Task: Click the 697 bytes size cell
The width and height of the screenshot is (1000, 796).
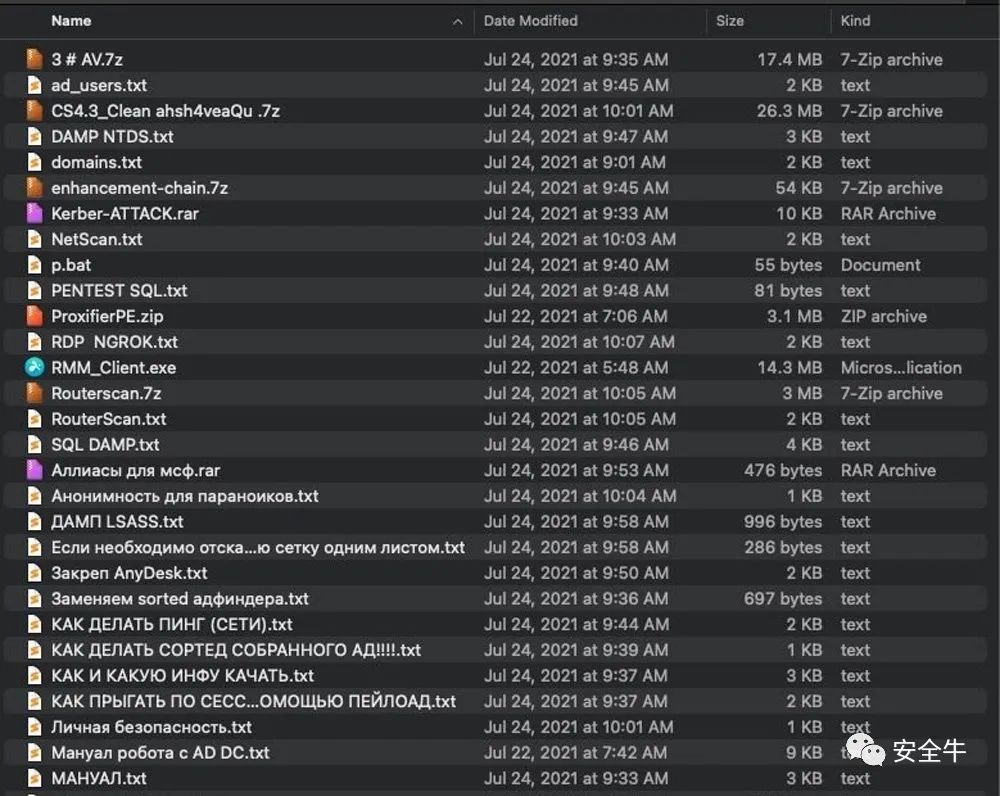Action: coord(783,599)
